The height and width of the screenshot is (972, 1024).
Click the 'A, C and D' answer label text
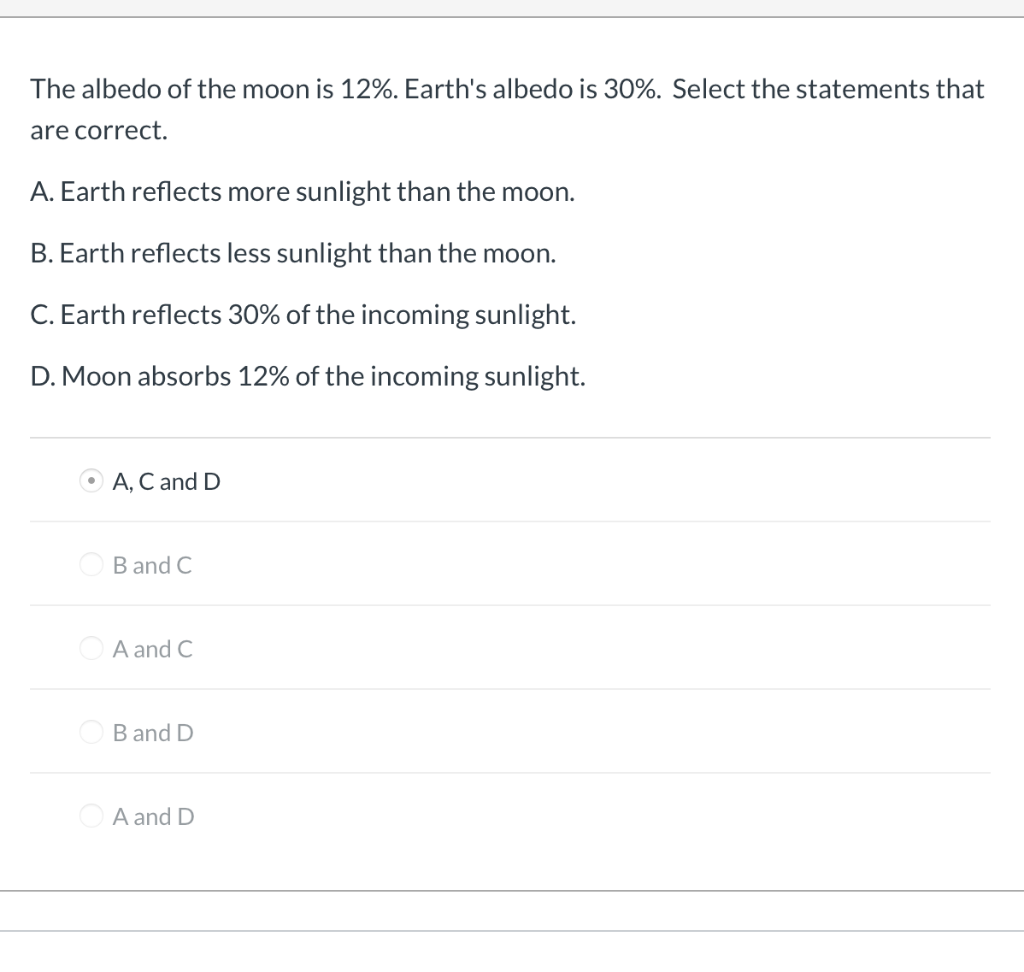pos(167,481)
